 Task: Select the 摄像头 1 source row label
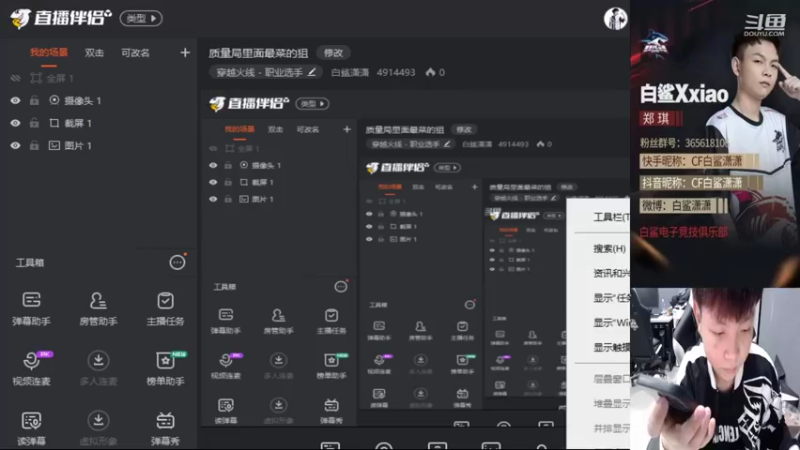[x=83, y=101]
